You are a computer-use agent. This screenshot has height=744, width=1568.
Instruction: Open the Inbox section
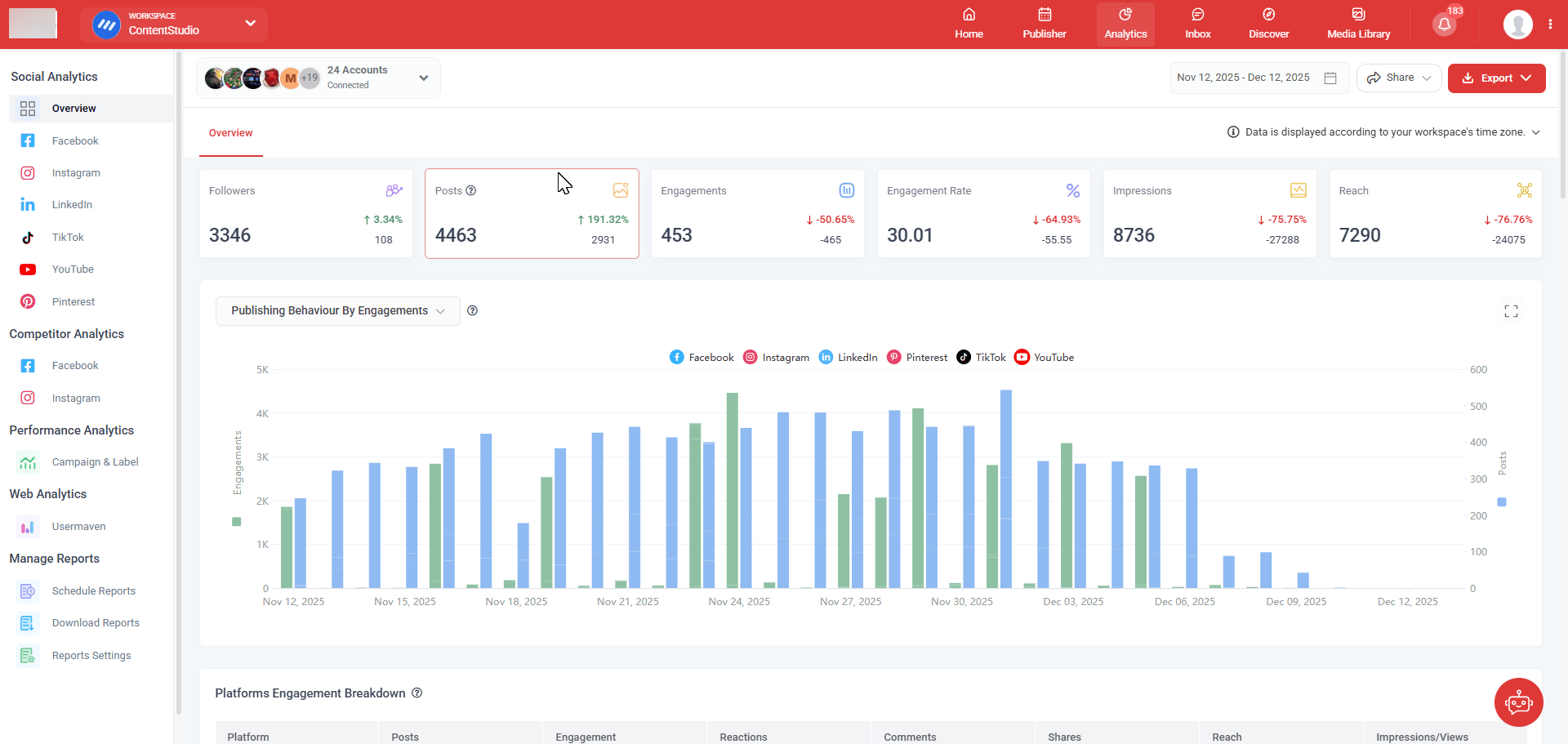click(1197, 24)
